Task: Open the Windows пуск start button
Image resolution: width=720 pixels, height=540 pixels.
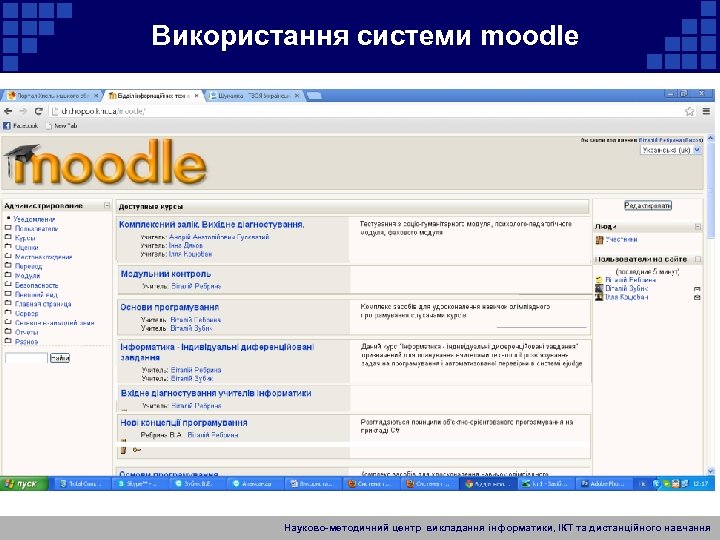Action: coord(24,484)
